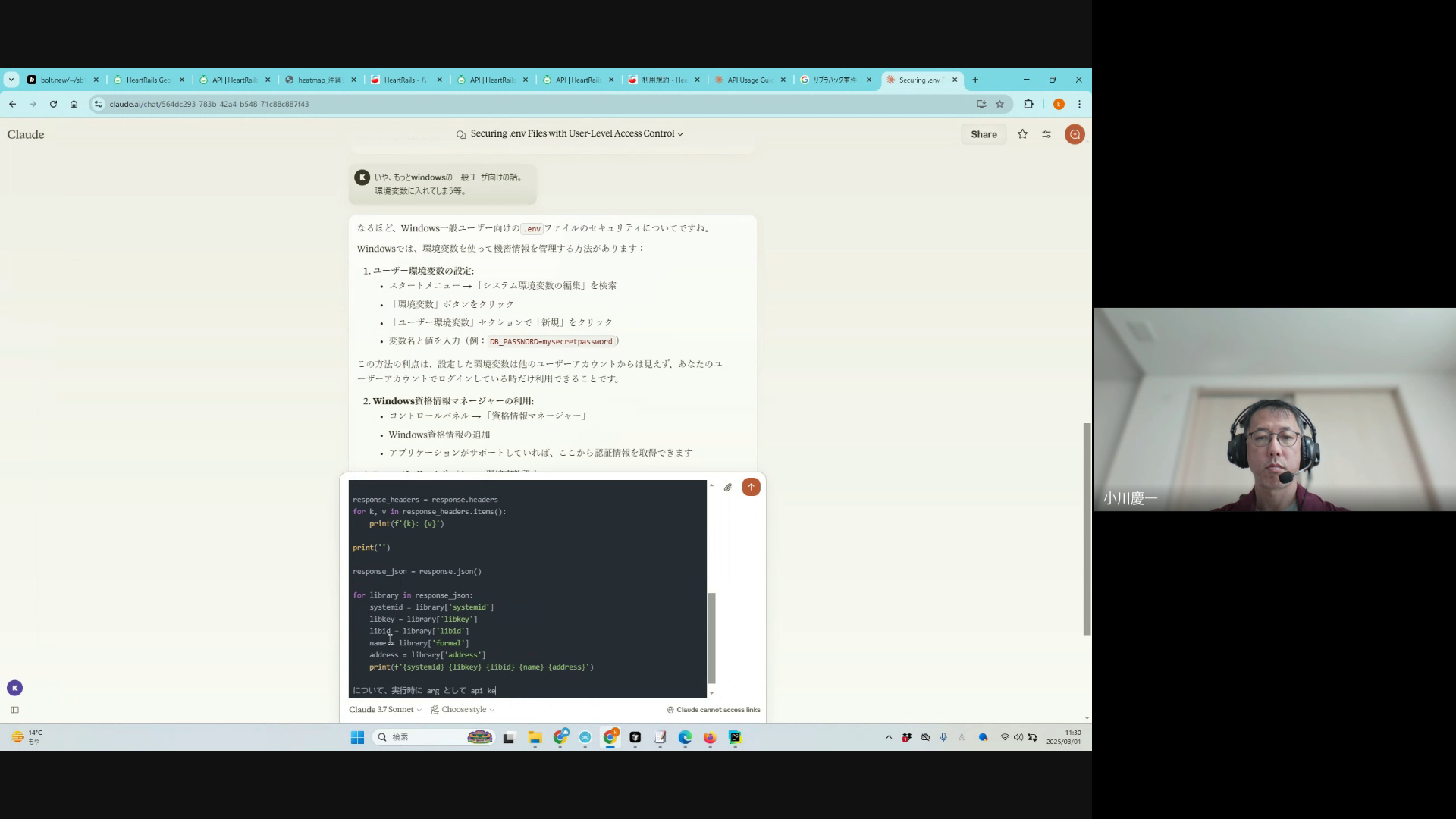Click the Share button
The width and height of the screenshot is (1456, 819).
click(x=984, y=134)
